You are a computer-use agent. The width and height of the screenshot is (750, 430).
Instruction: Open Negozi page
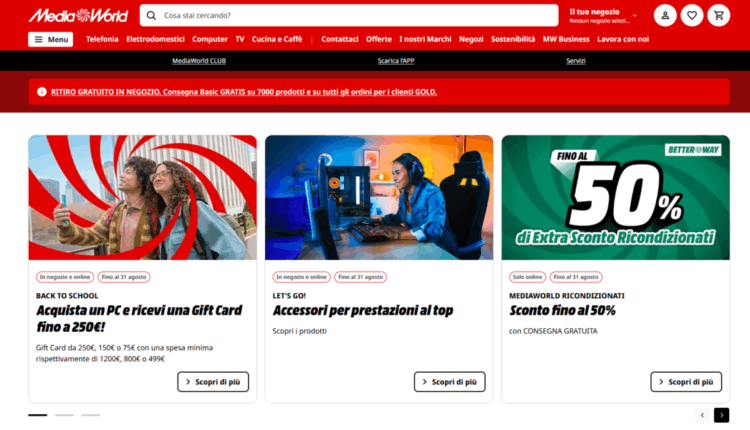tap(471, 39)
